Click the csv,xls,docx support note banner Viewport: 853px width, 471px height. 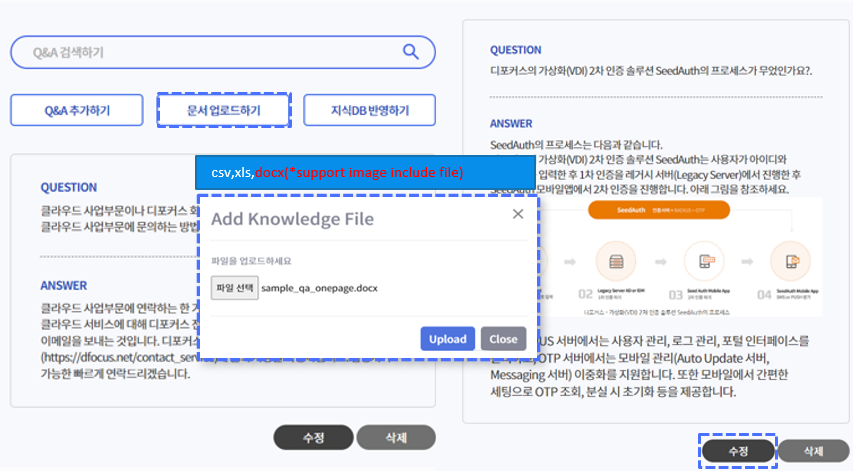[x=365, y=172]
